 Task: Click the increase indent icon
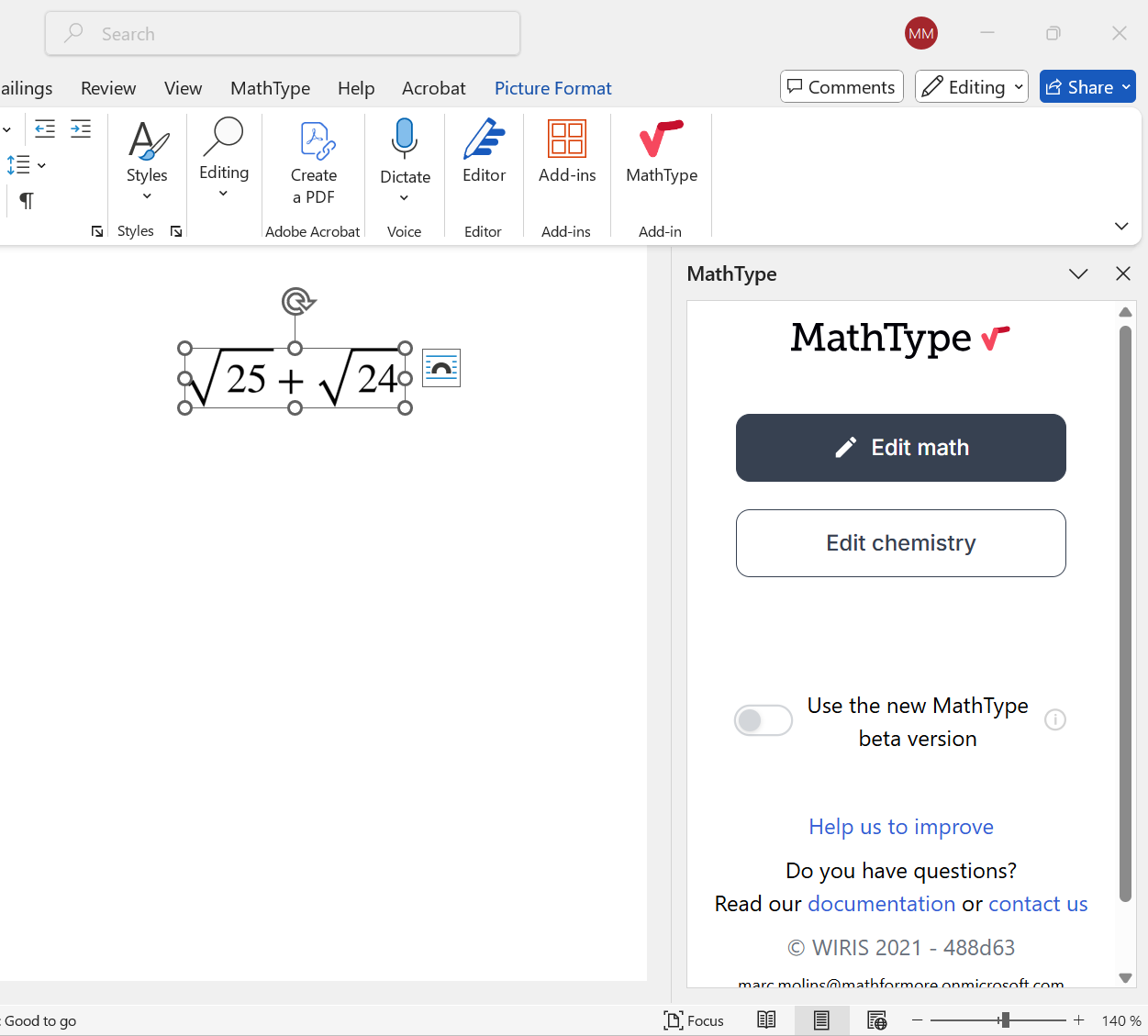[81, 128]
